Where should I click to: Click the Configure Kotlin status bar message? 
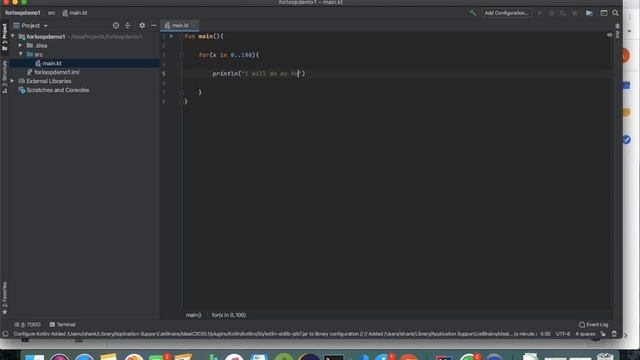(x=274, y=334)
